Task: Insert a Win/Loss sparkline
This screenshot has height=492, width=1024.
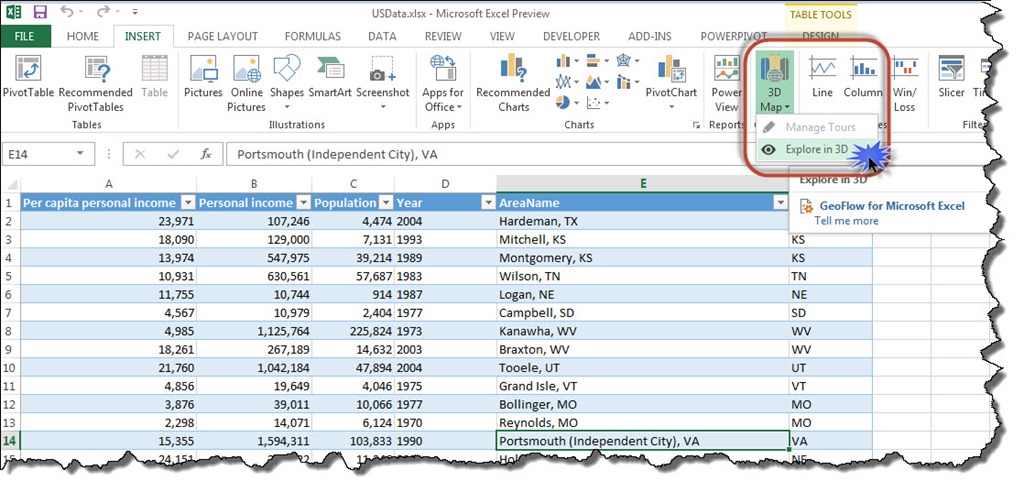Action: pos(904,84)
